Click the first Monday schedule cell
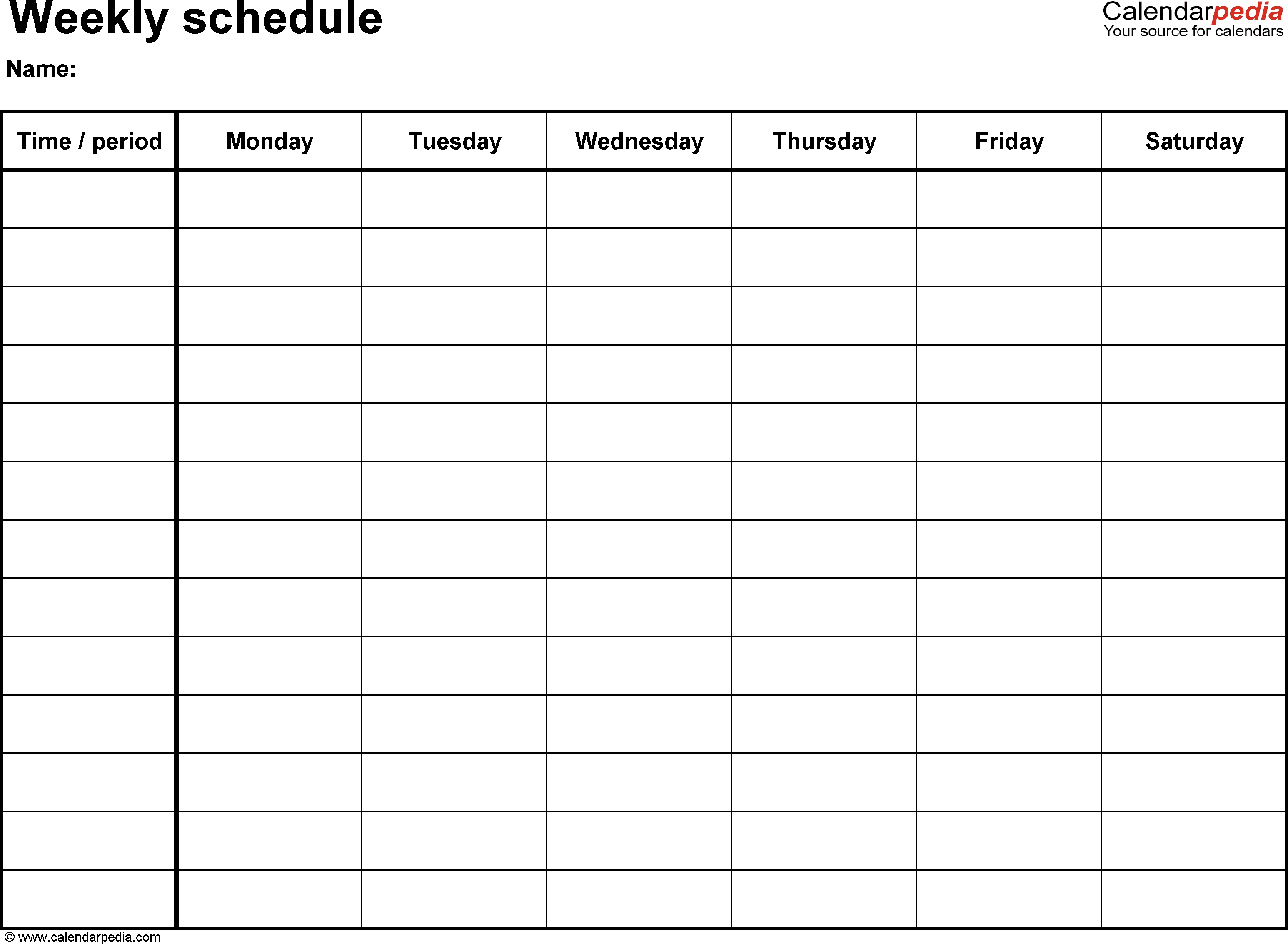 click(x=270, y=192)
